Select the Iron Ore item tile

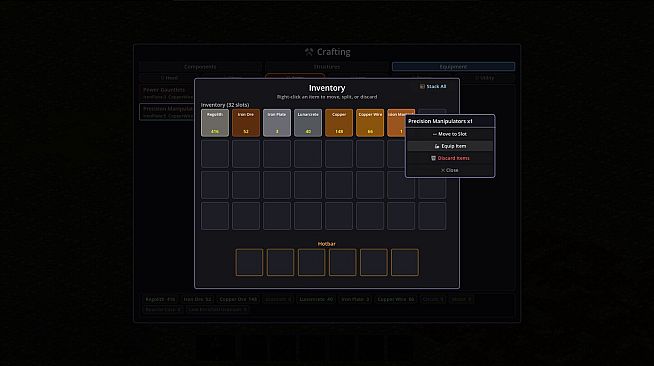[x=246, y=123]
